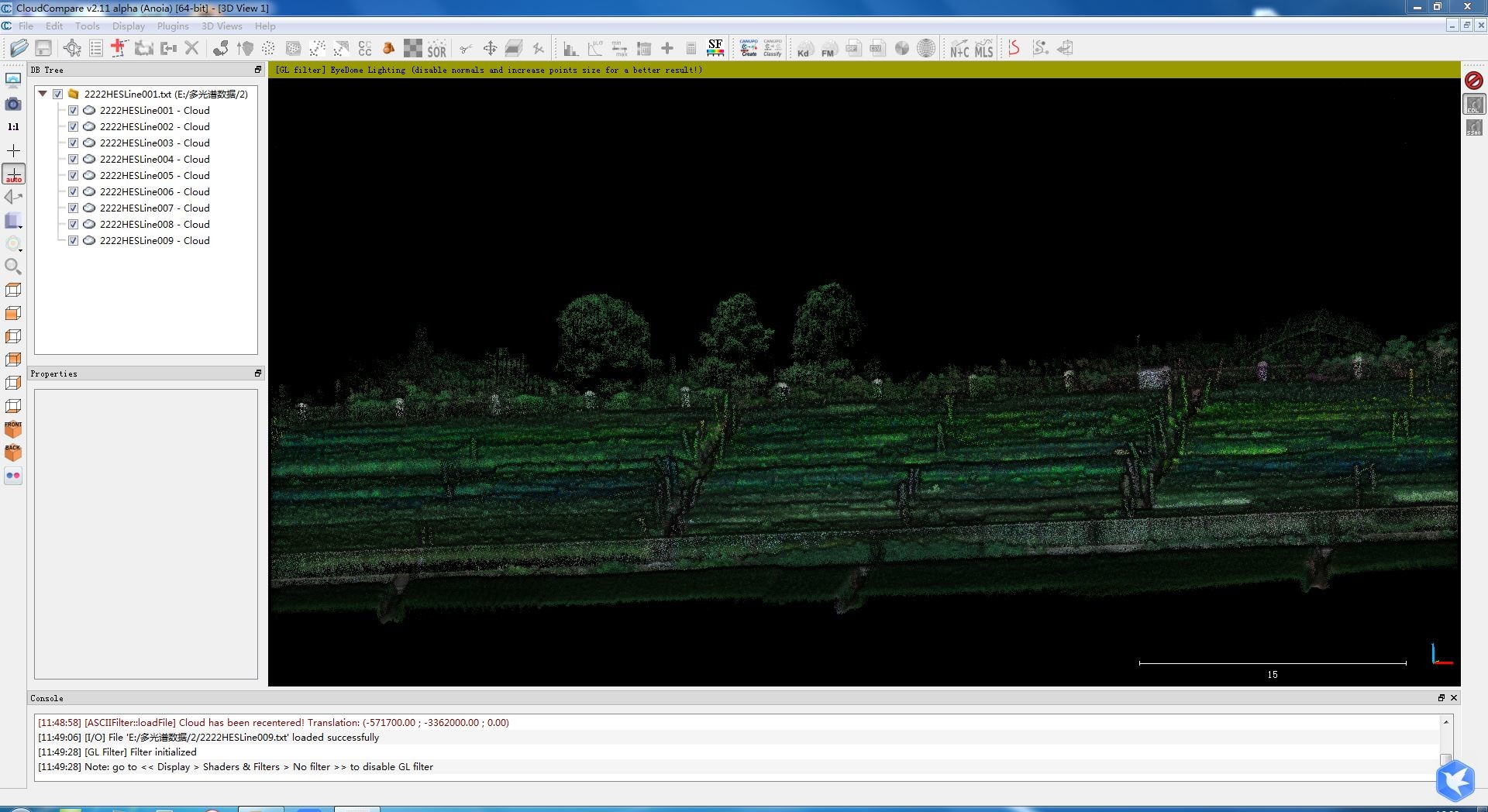Click the N+C normals plugin icon

tap(959, 48)
